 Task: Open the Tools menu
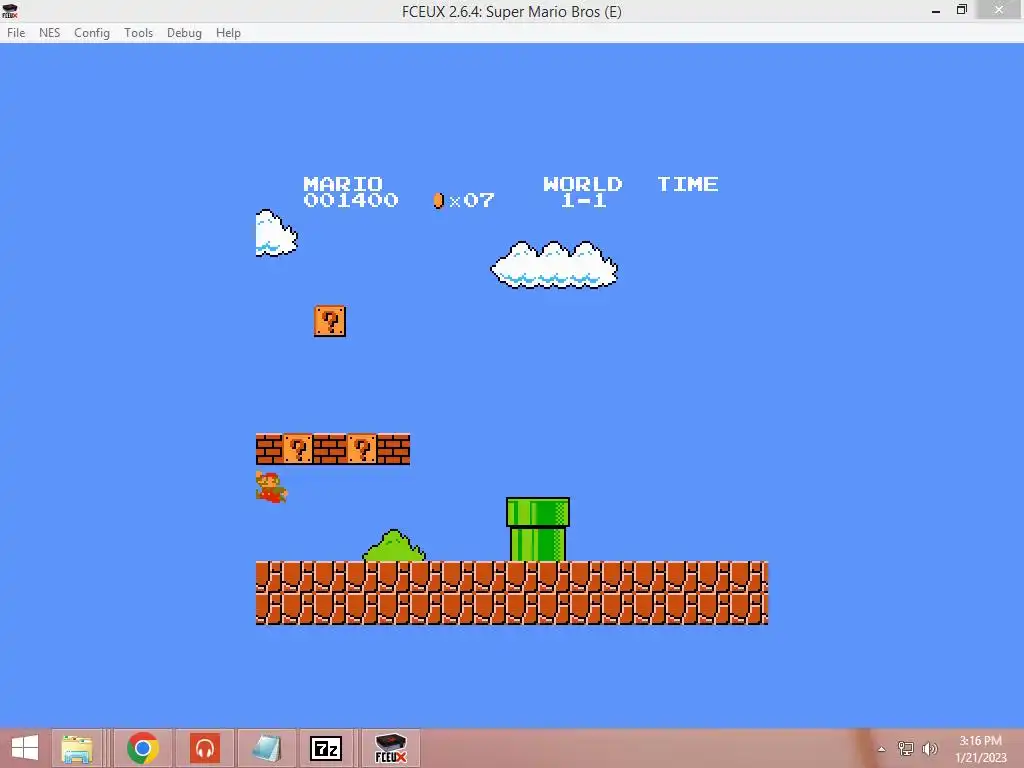pos(138,33)
